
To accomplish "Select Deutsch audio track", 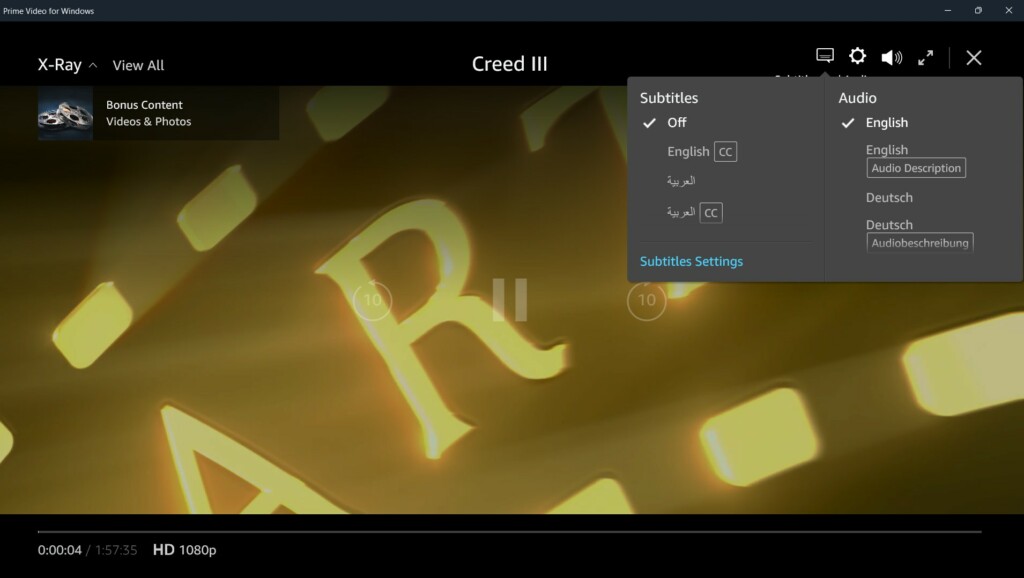I will click(x=889, y=198).
